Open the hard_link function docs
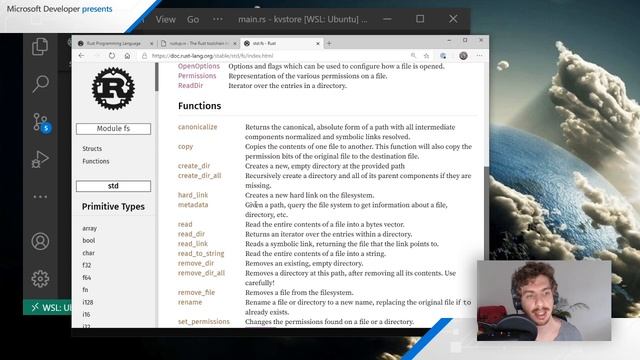This screenshot has width=640, height=360. click(193, 195)
